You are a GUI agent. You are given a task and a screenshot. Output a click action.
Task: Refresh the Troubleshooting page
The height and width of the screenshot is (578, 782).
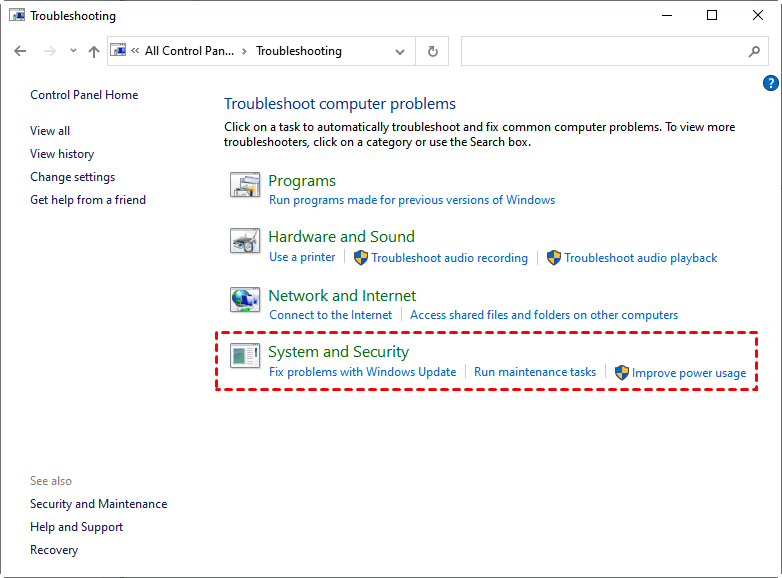click(x=432, y=51)
